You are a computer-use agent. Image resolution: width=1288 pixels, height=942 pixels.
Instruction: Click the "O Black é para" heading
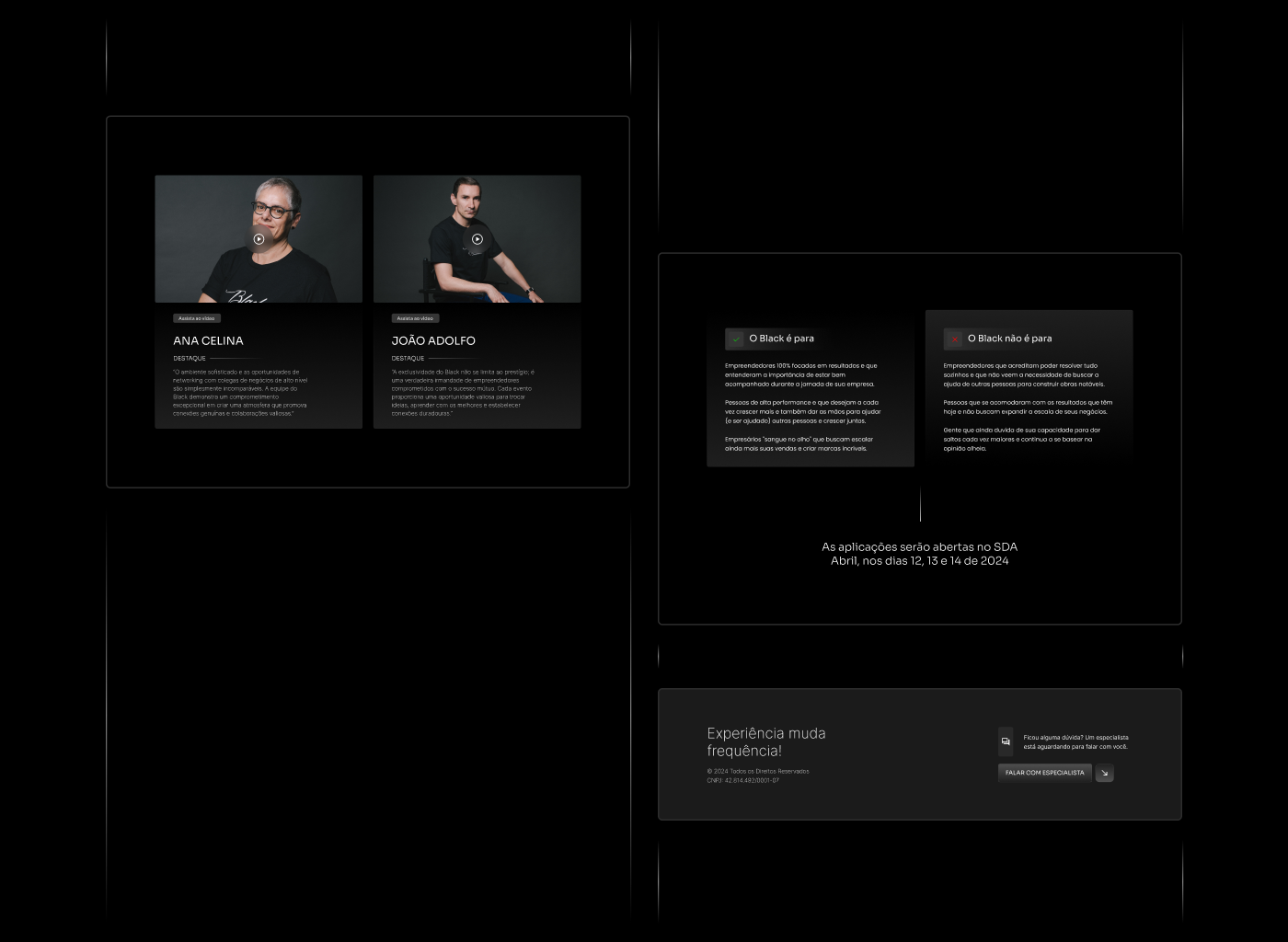[x=781, y=339]
